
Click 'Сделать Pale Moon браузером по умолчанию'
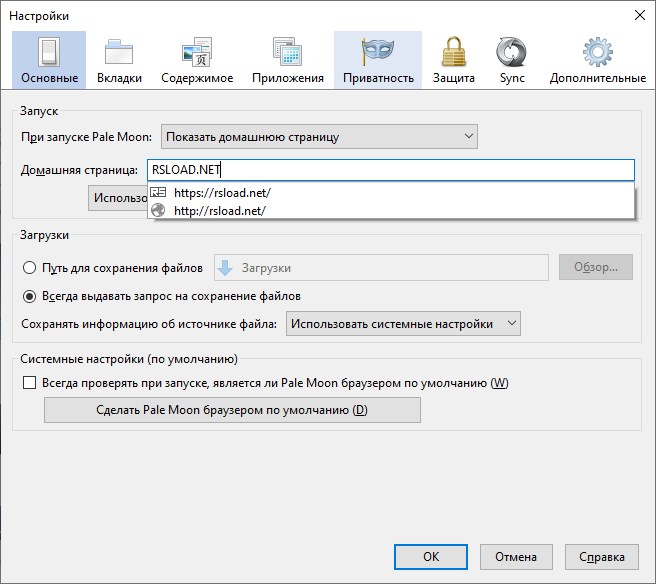pos(232,410)
